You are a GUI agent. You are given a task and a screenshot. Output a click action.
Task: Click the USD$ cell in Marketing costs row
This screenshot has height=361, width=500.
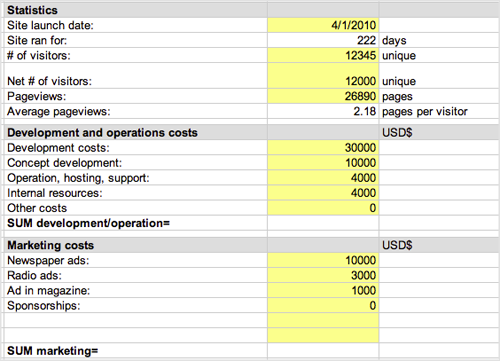pyautogui.click(x=439, y=245)
